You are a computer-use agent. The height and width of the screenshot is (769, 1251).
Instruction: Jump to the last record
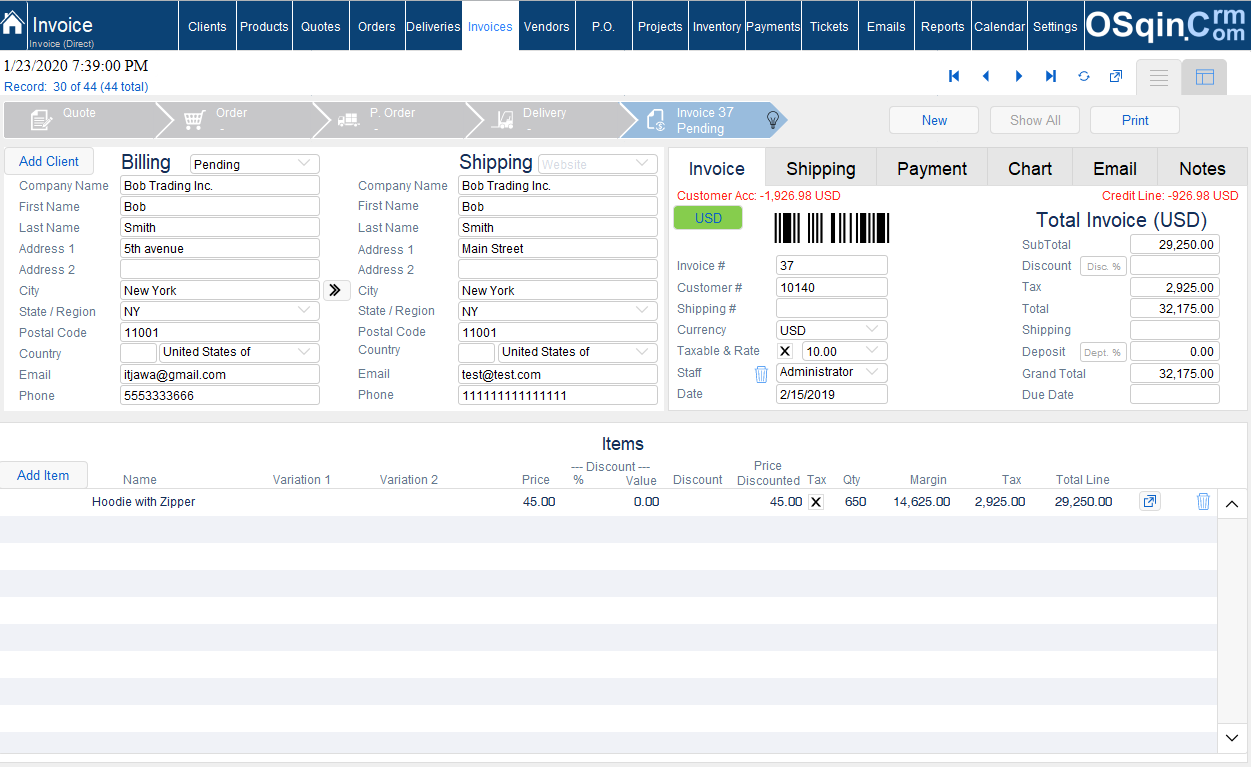[1051, 76]
